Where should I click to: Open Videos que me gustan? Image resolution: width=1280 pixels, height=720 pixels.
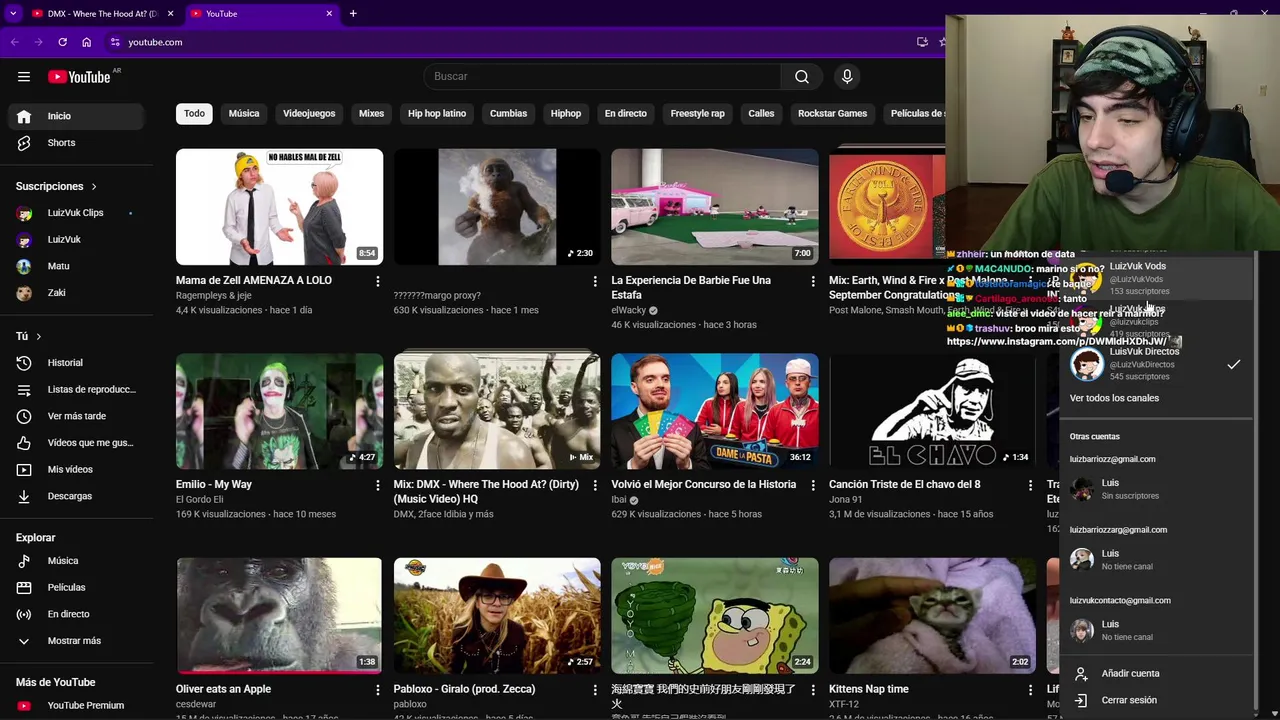(x=76, y=443)
